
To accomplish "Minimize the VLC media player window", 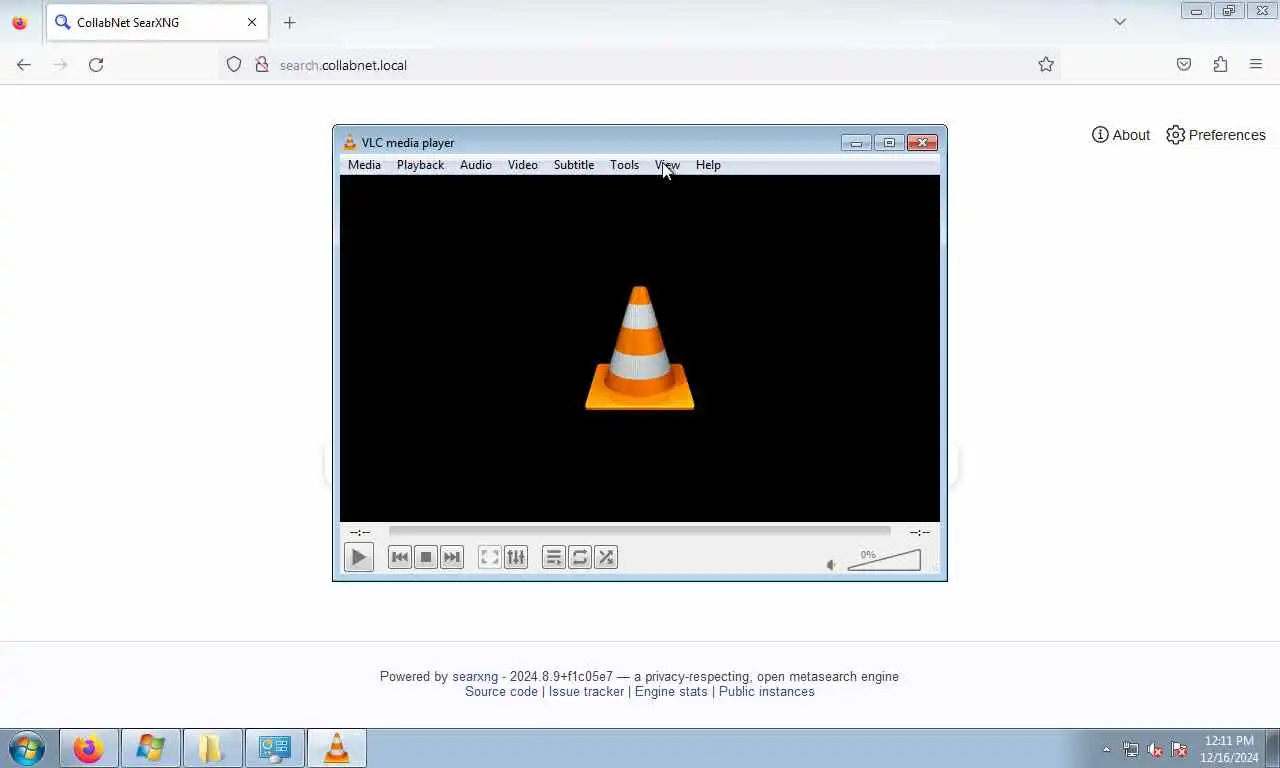I will point(856,143).
